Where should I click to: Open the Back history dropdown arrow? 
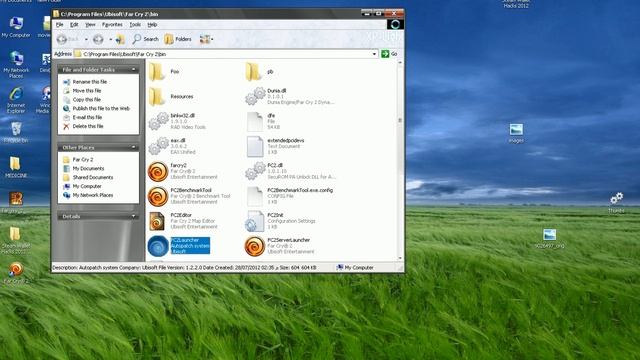point(86,40)
